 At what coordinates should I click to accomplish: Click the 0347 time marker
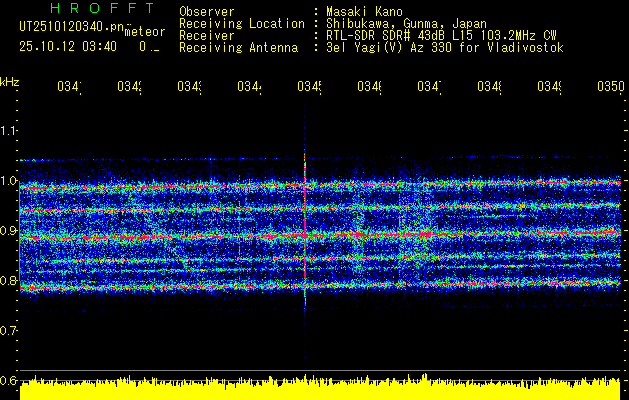click(x=429, y=87)
